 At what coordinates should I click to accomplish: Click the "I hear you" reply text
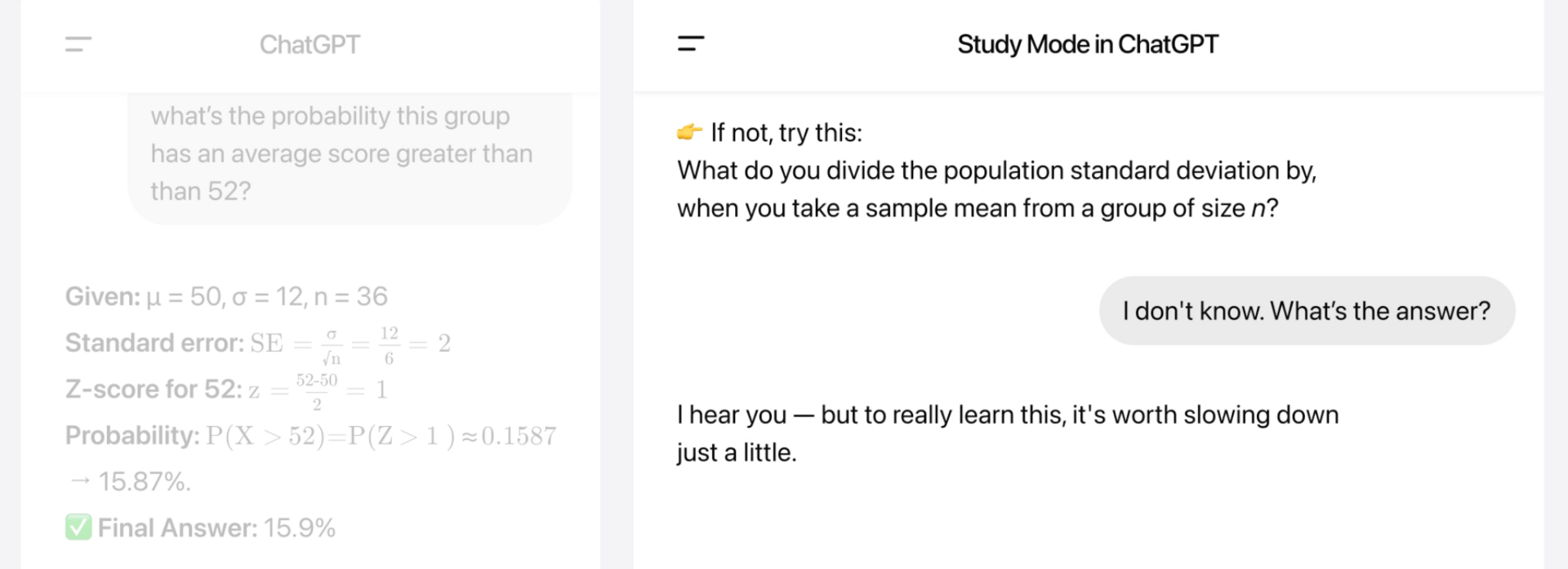pyautogui.click(x=1007, y=415)
